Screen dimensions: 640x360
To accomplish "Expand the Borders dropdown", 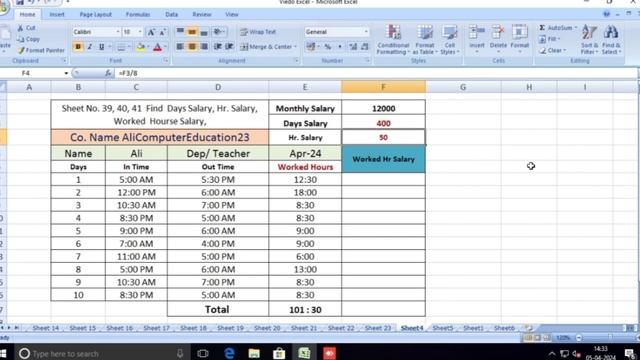I will coord(129,47).
